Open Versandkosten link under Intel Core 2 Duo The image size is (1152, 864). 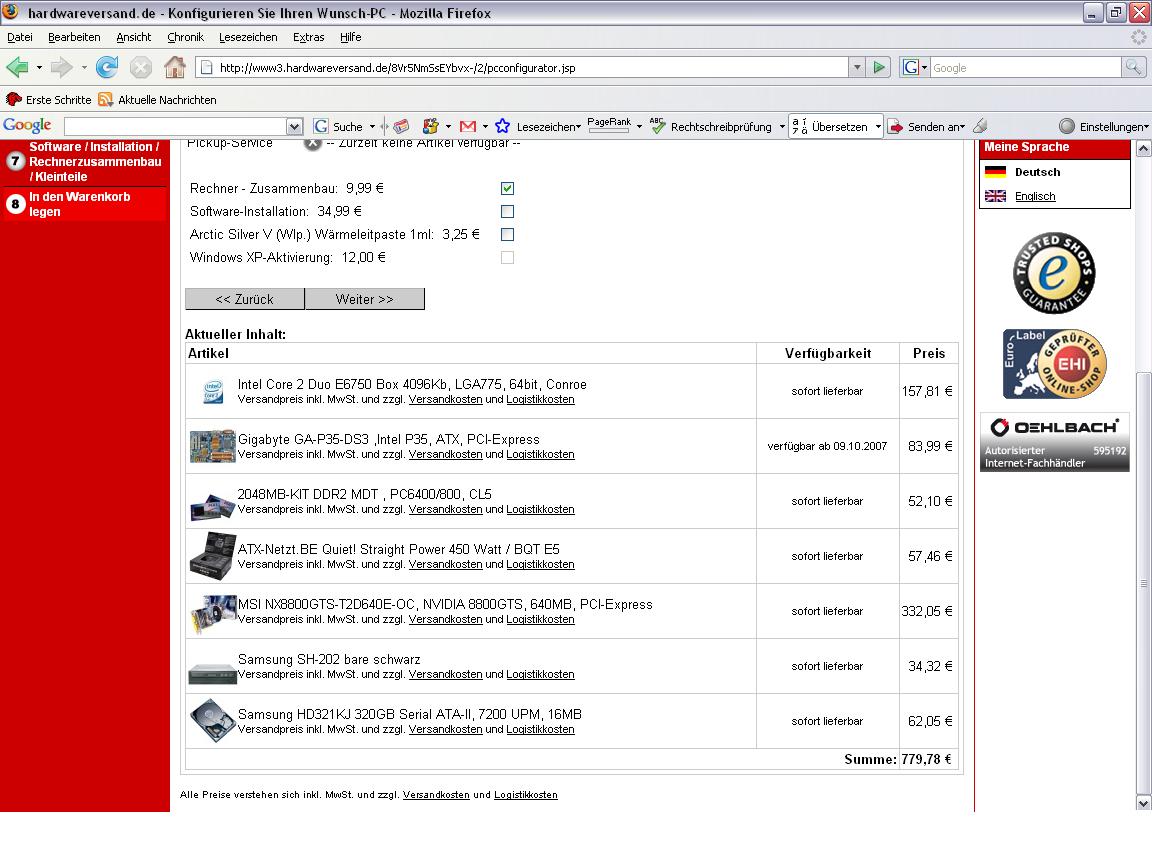click(x=445, y=400)
